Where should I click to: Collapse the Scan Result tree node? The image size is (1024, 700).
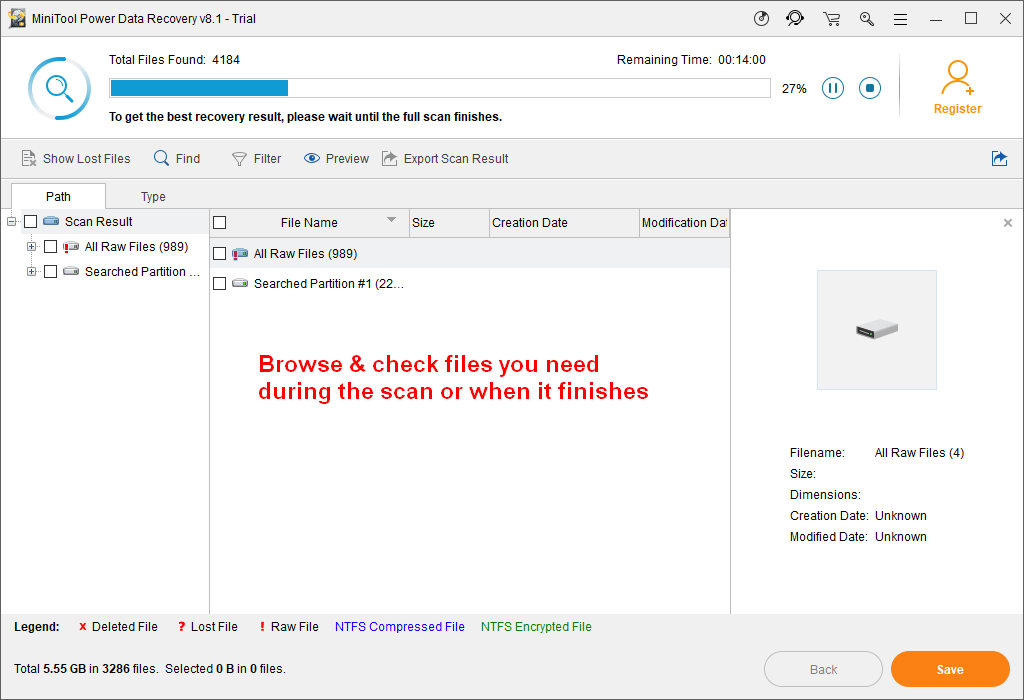click(11, 222)
